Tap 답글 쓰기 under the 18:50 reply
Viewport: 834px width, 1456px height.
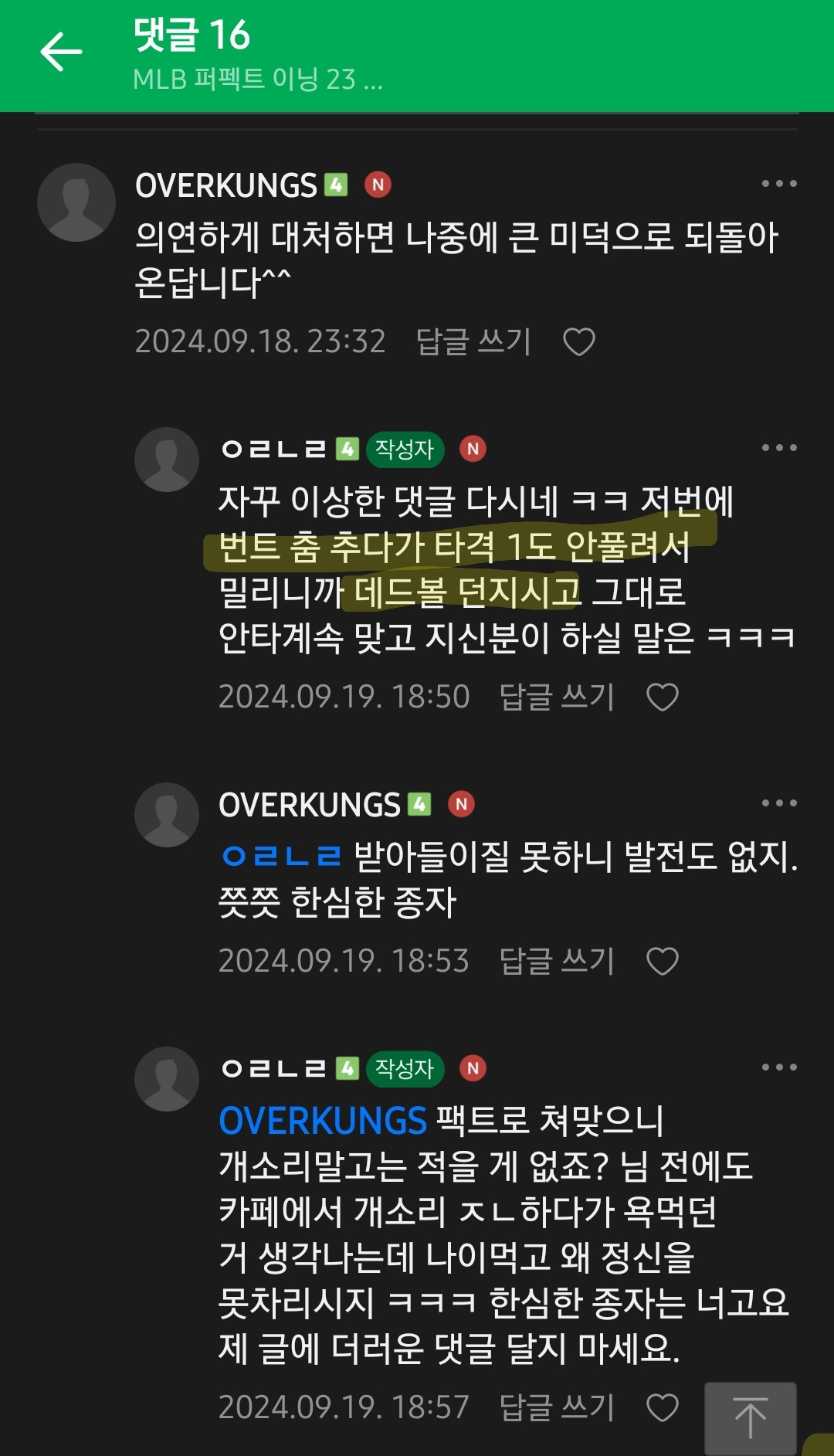[x=557, y=697]
